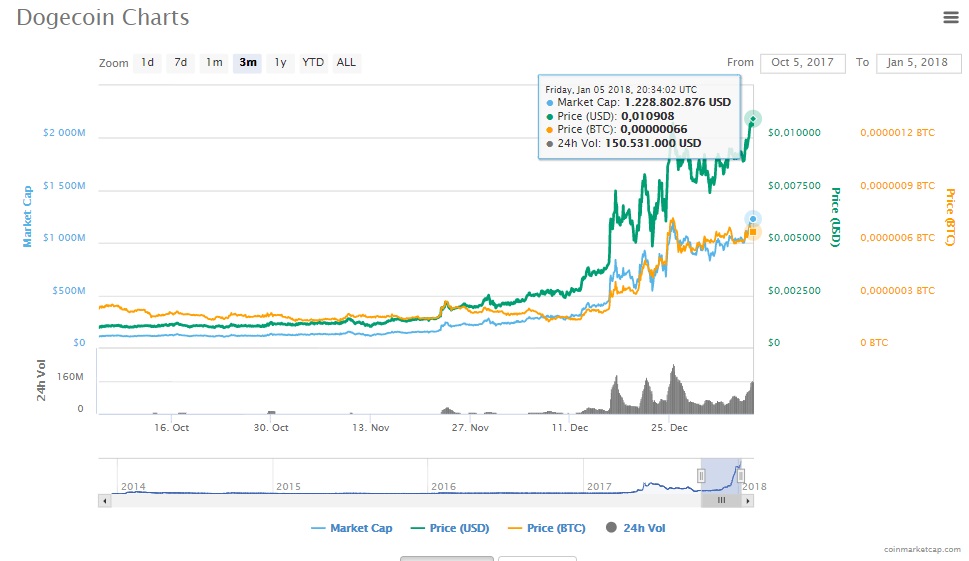Set zoom range to 1y

click(x=281, y=62)
